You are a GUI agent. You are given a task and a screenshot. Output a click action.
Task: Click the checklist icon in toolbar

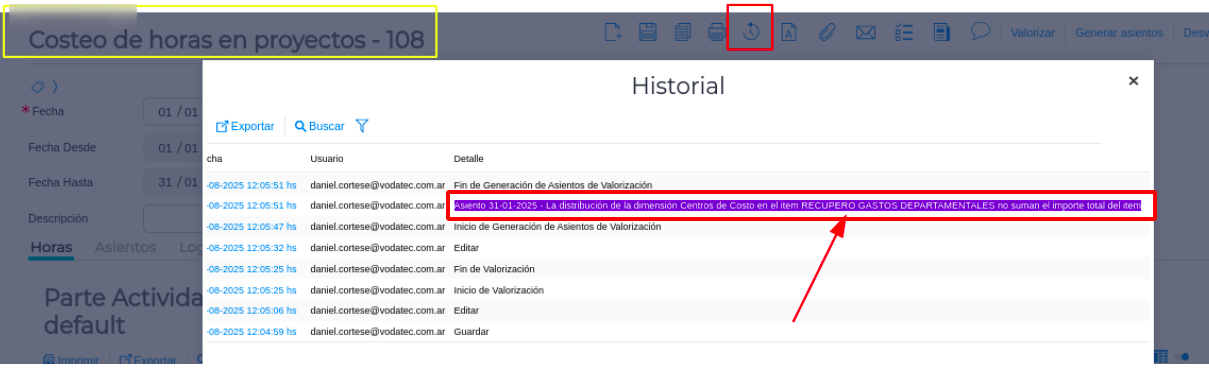tap(904, 32)
